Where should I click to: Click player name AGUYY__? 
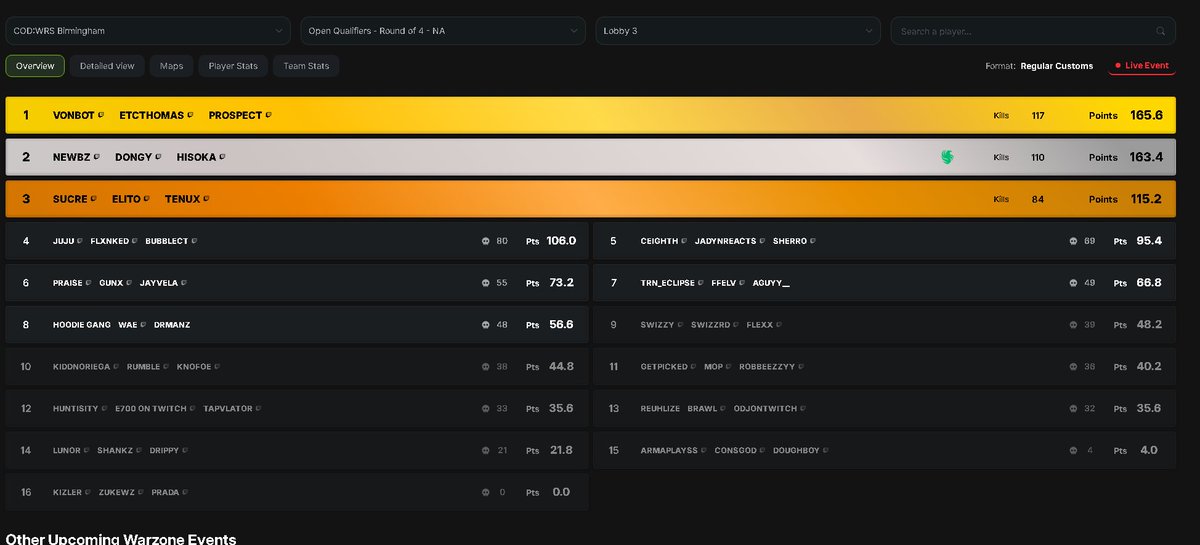point(770,283)
